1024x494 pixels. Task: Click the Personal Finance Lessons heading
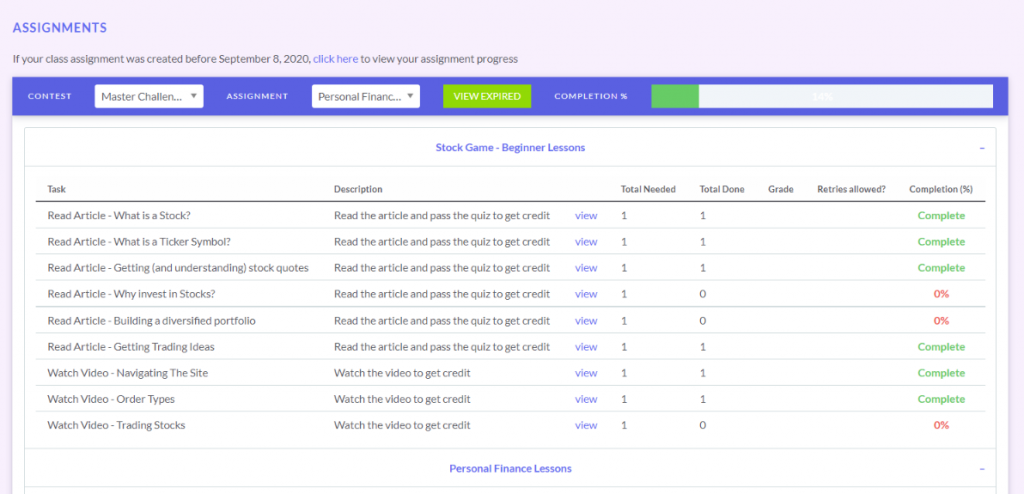pos(510,469)
